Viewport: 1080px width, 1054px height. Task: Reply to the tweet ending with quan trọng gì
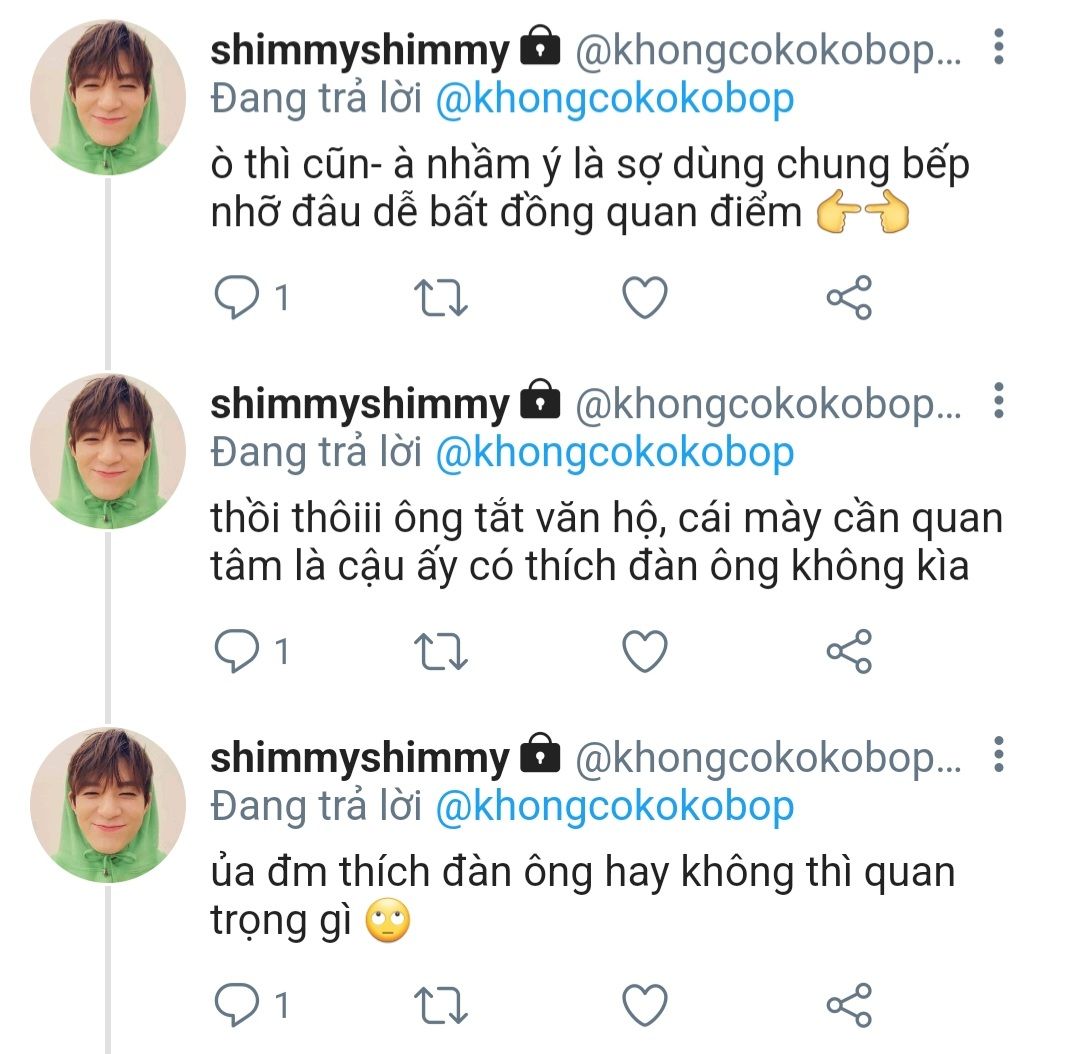237,1005
